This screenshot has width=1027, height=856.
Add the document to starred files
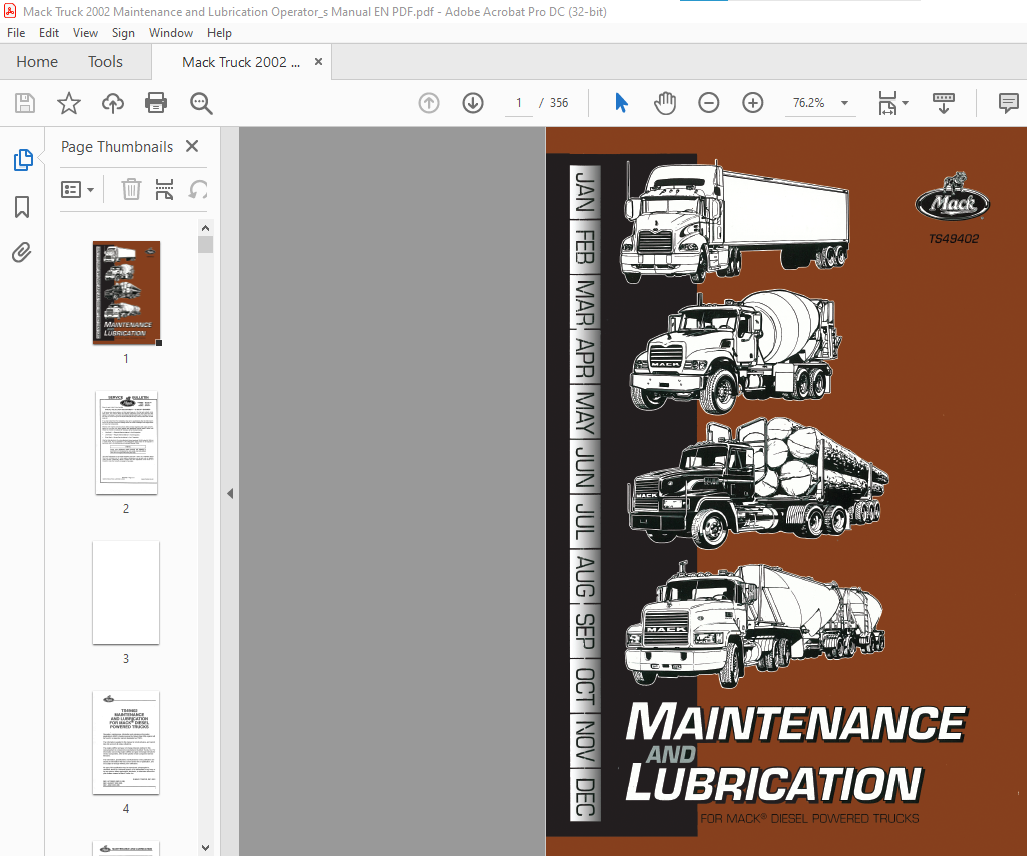[x=69, y=103]
